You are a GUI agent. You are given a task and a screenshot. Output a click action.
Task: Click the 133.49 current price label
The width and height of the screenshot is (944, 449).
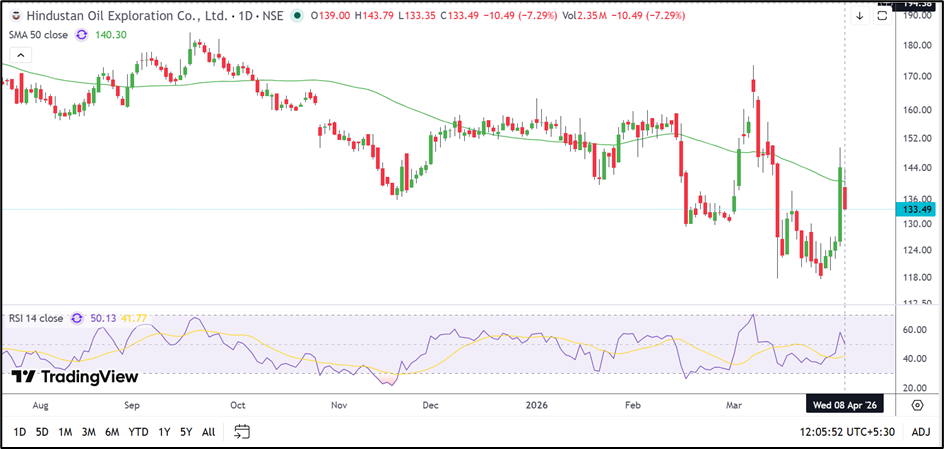click(x=915, y=209)
